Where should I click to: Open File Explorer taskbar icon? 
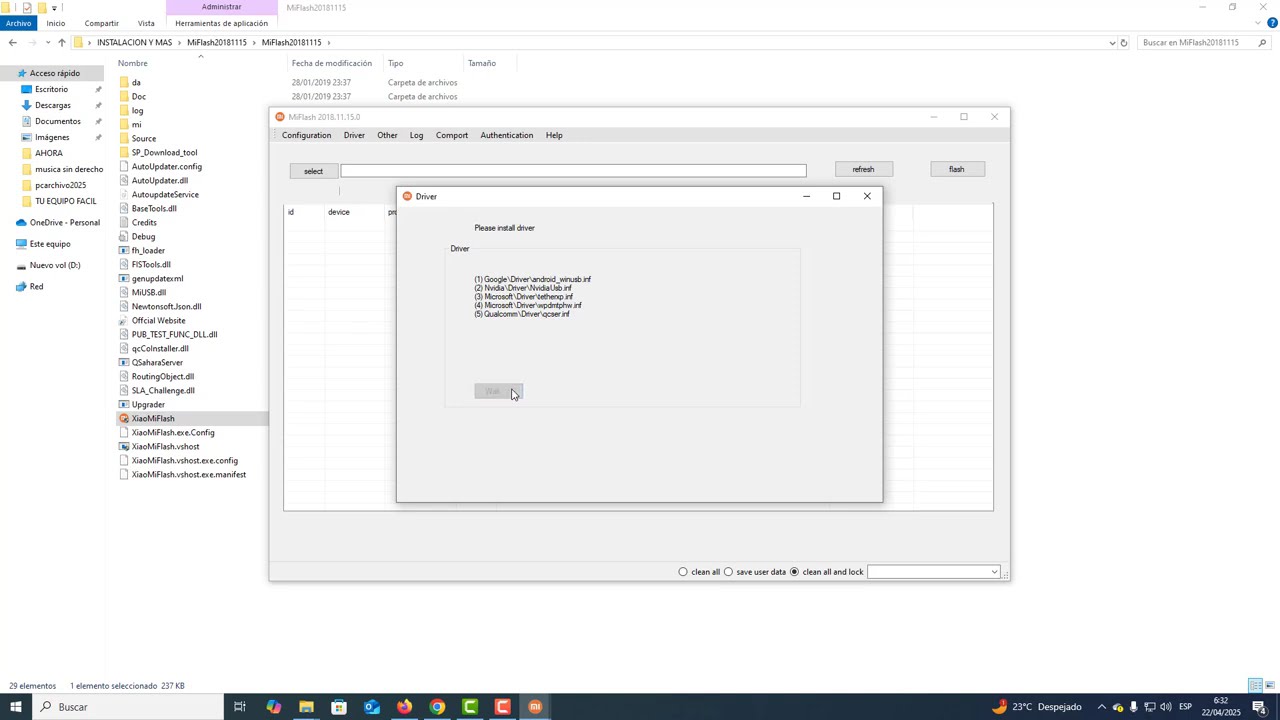click(306, 707)
